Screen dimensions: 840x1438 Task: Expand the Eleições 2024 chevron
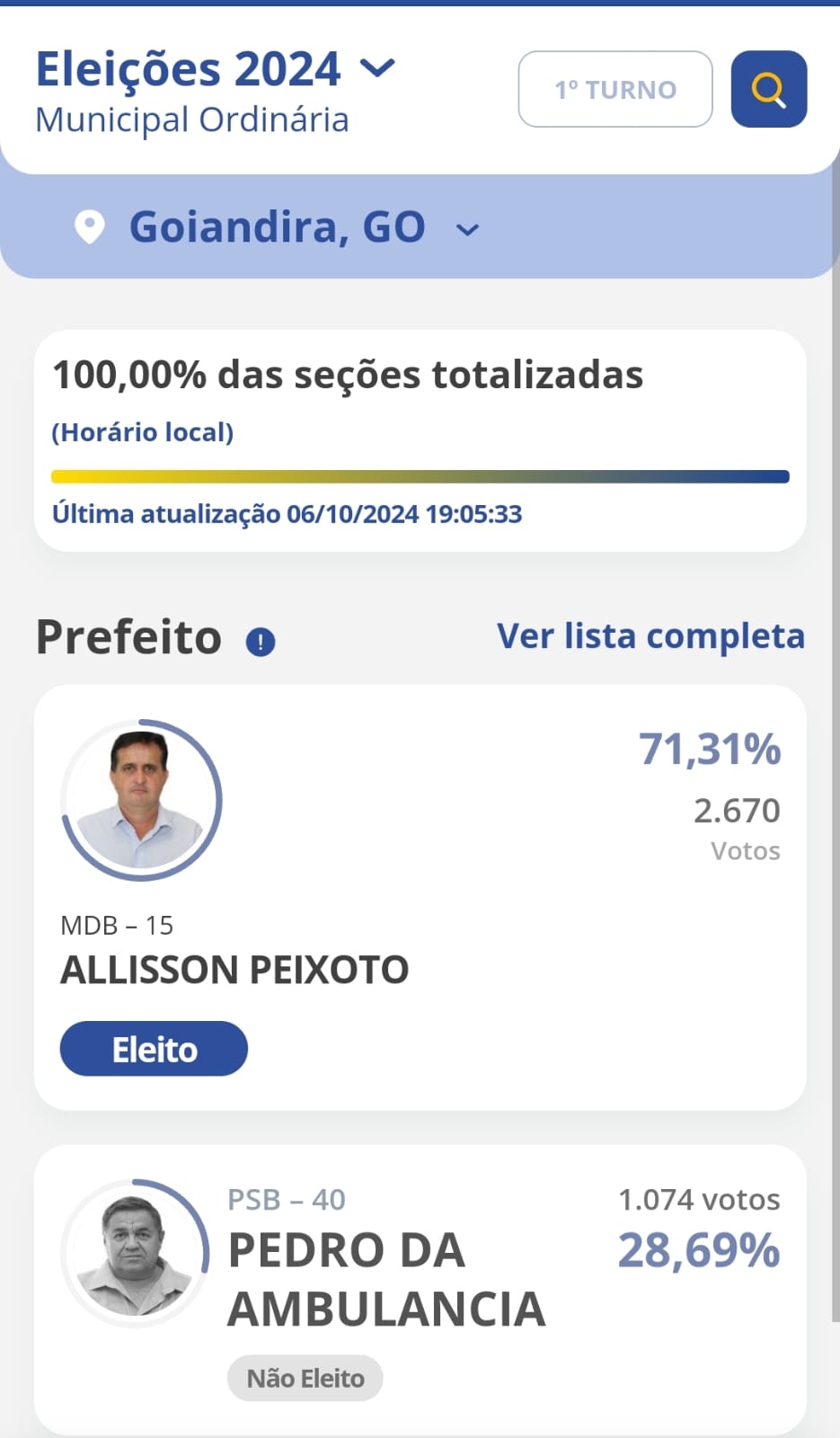click(x=377, y=68)
